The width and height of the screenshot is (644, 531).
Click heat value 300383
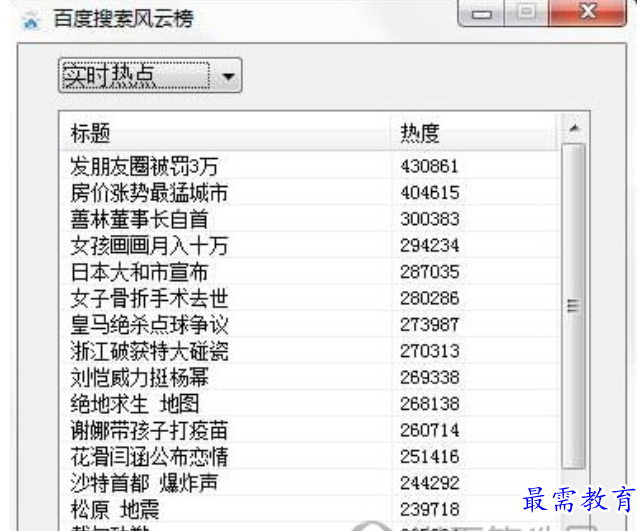pos(429,219)
